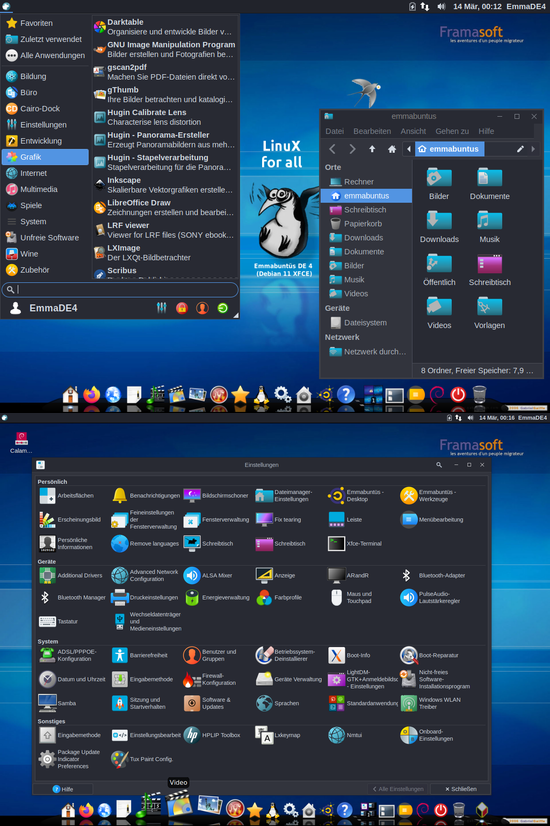
Task: Open Firefox from the top dock
Action: pos(92,394)
